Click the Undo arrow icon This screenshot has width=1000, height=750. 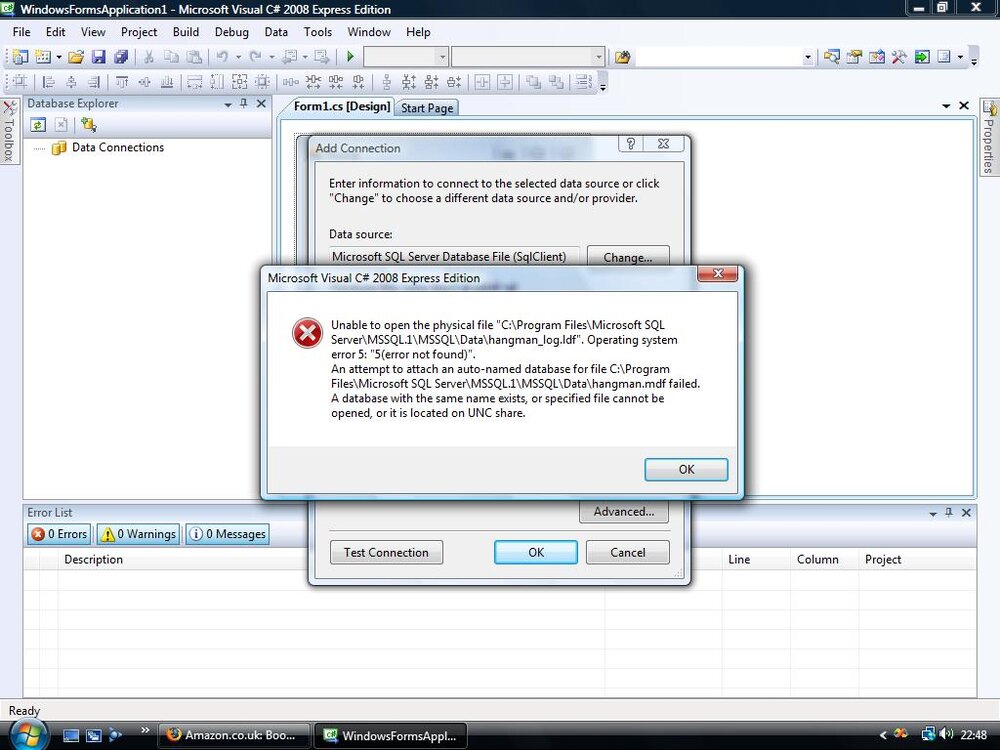[222, 57]
